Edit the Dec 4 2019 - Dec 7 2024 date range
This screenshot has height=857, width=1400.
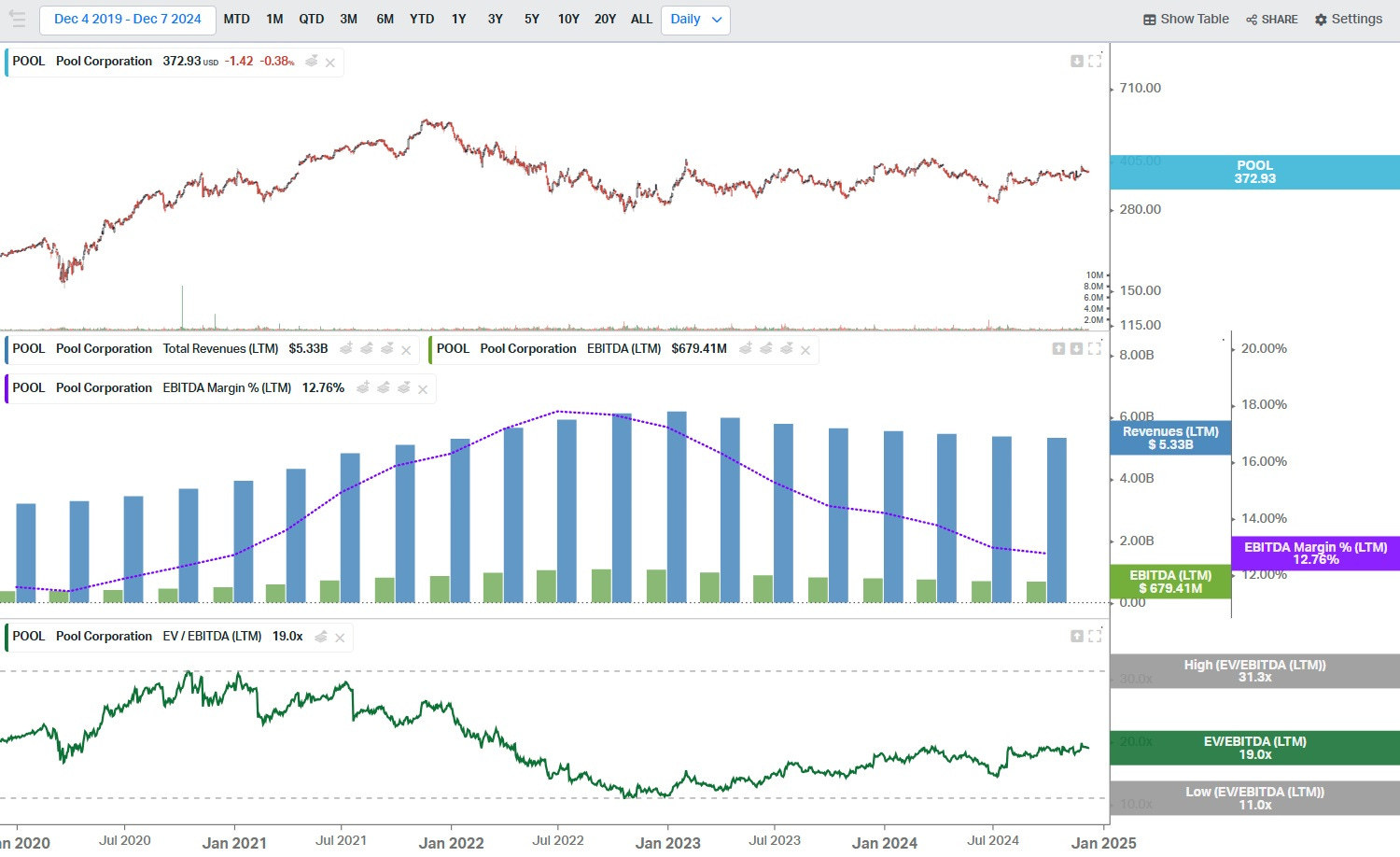pos(128,20)
